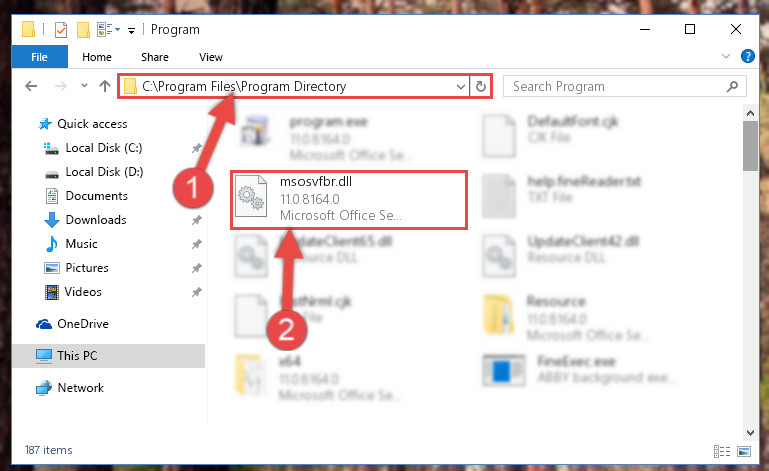This screenshot has height=471, width=769.
Task: Open the Help question mark icon
Action: [747, 56]
